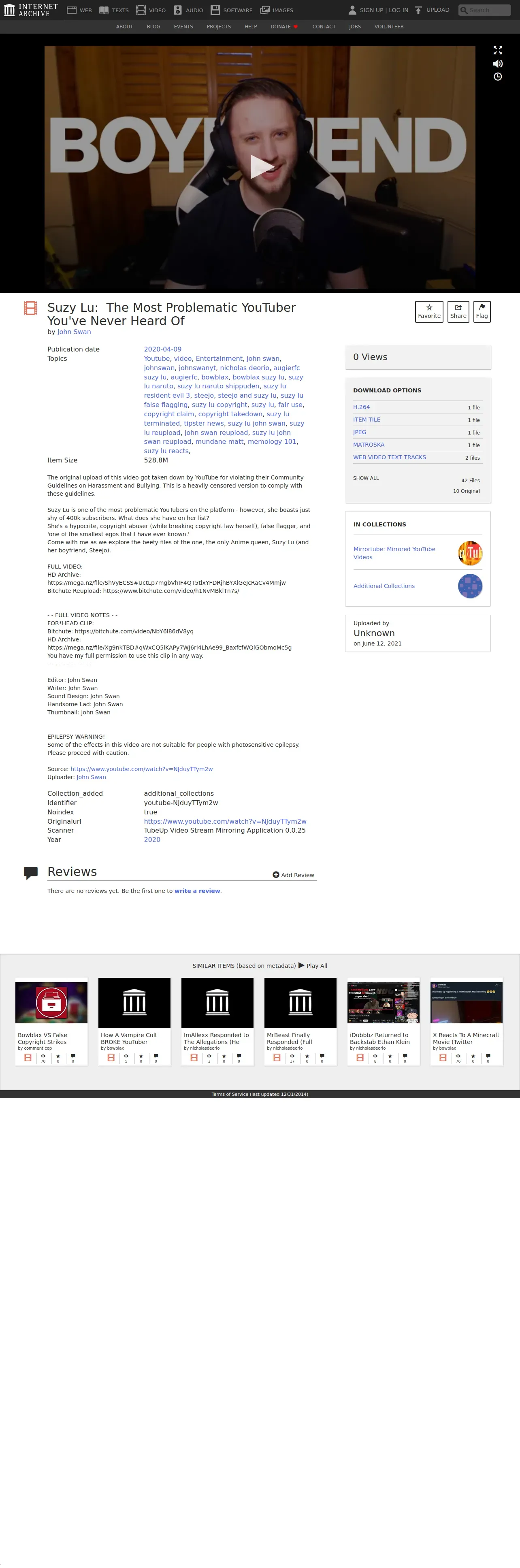Open Jobs in the navigation bar
Image resolution: width=520 pixels, height=1568 pixels.
coord(355,27)
